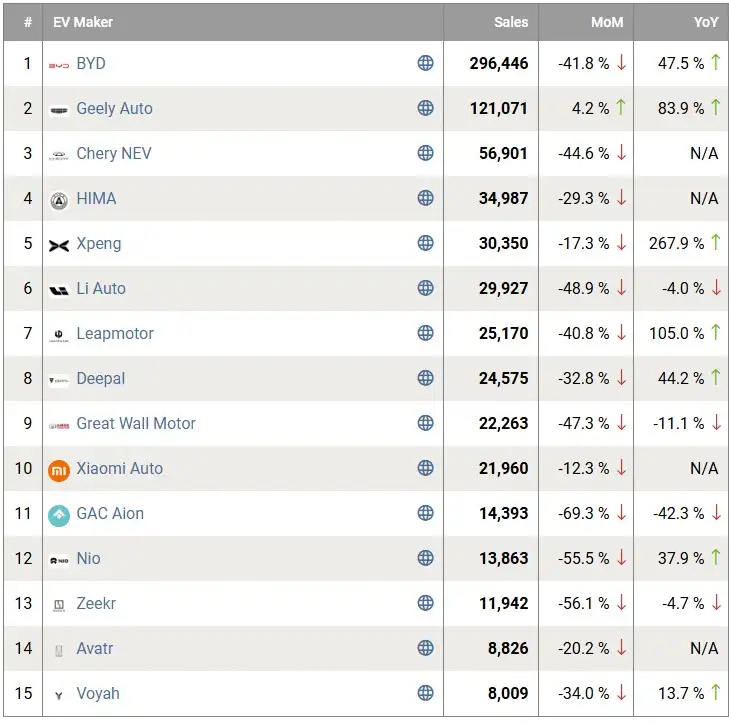Sort table by Sales column header
729x727 pixels.
click(510, 22)
